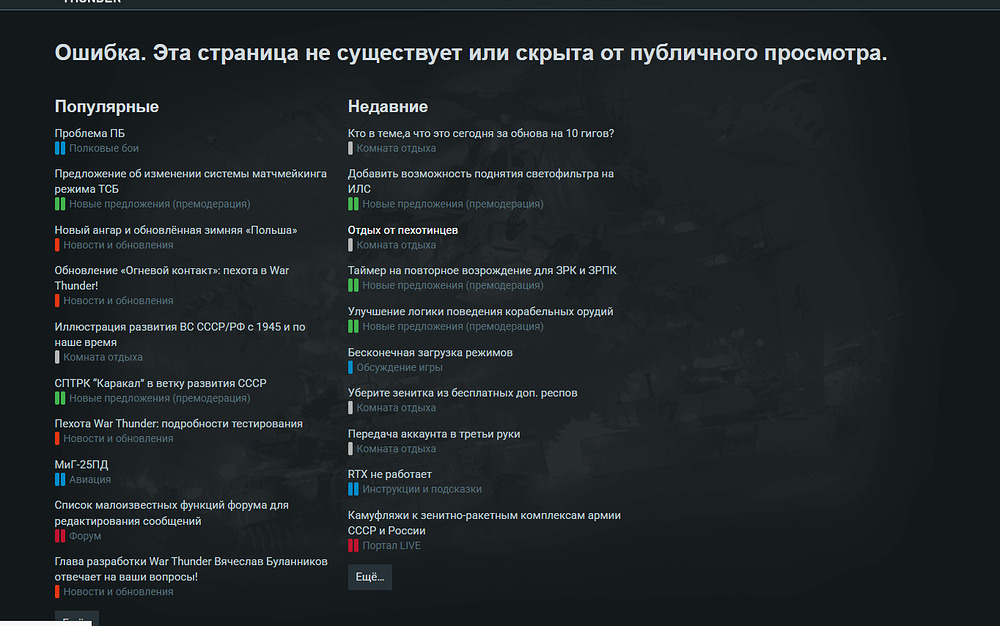Open «Уберите зенитка из бесплатных доп. респов»
The width and height of the screenshot is (1000, 626).
point(462,393)
